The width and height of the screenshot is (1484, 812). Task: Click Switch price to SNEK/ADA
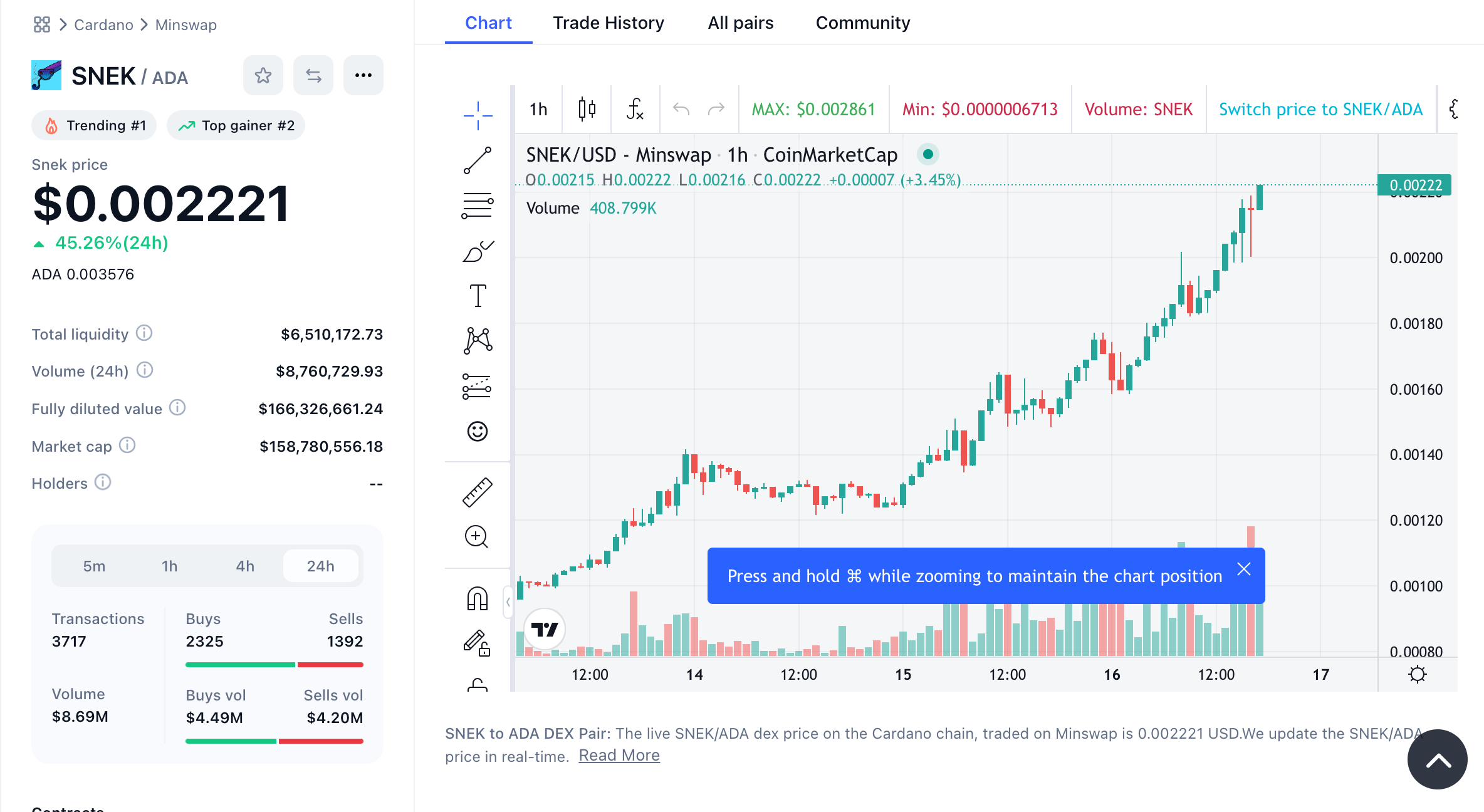click(1320, 109)
